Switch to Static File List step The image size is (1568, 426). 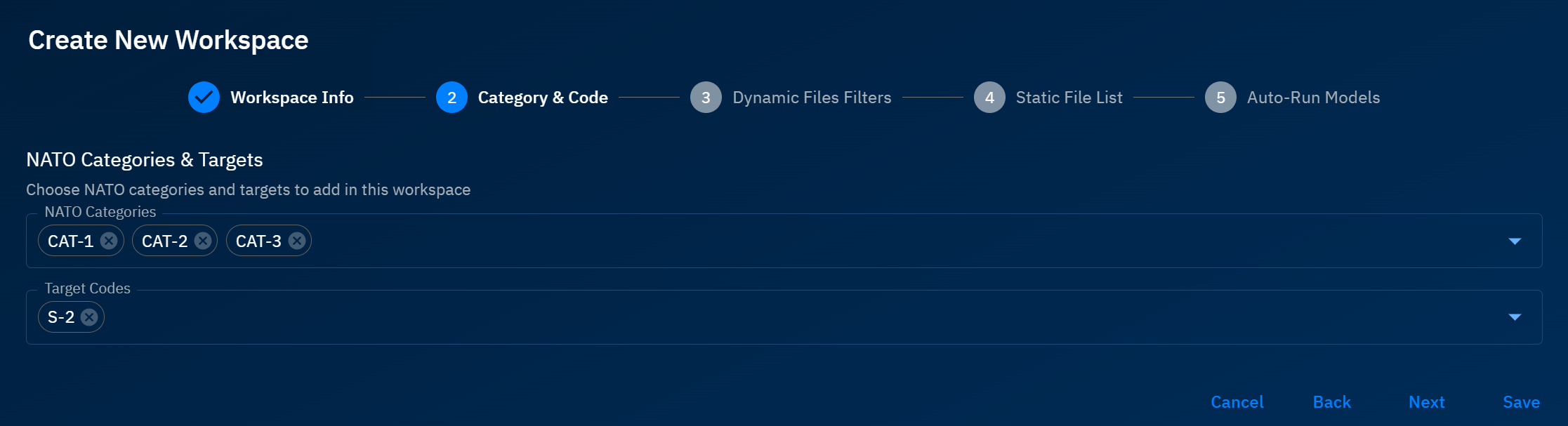(1069, 98)
